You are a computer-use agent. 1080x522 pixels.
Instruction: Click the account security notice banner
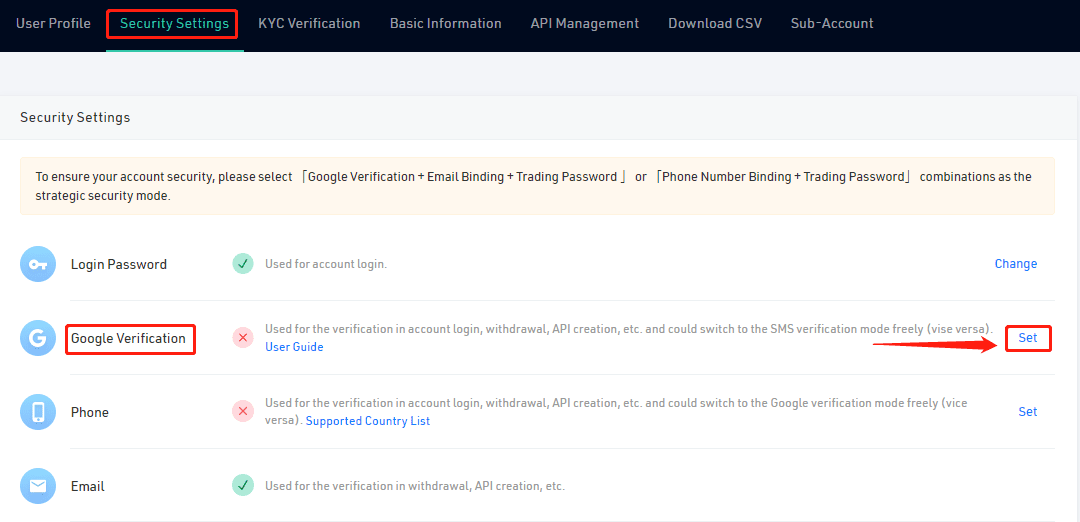537,186
